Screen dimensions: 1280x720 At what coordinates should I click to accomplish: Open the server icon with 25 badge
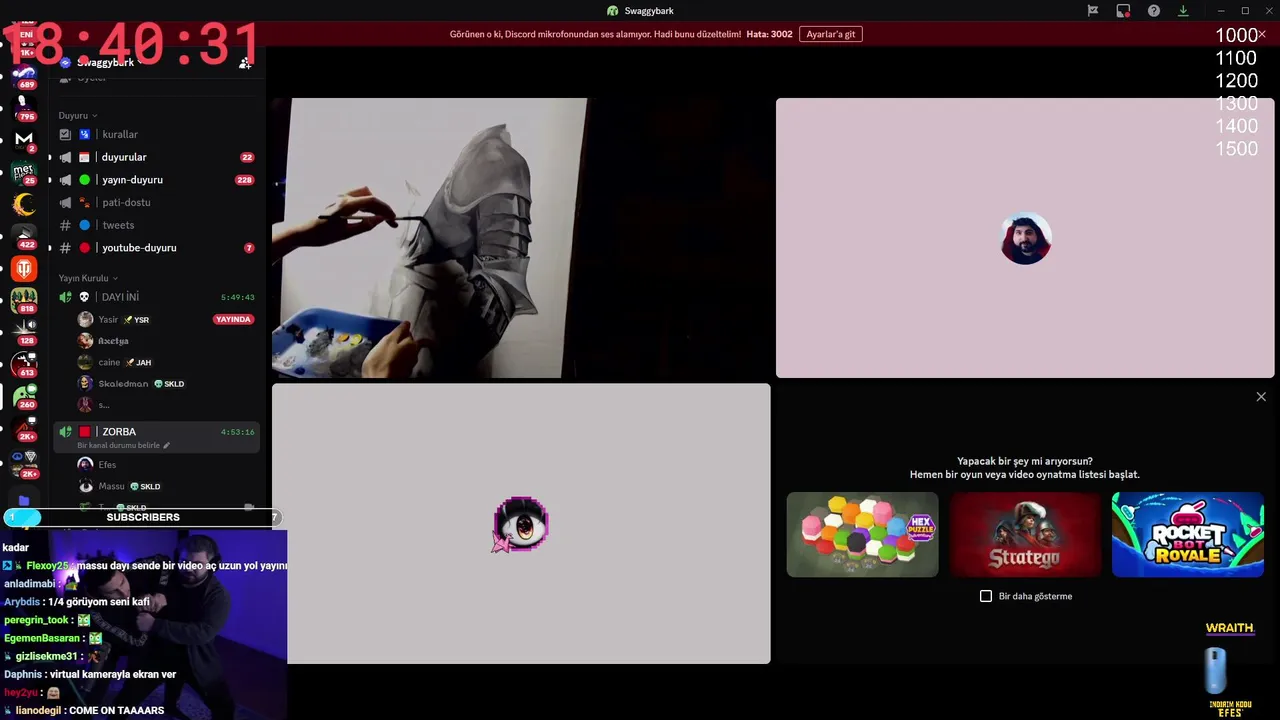pyautogui.click(x=24, y=171)
